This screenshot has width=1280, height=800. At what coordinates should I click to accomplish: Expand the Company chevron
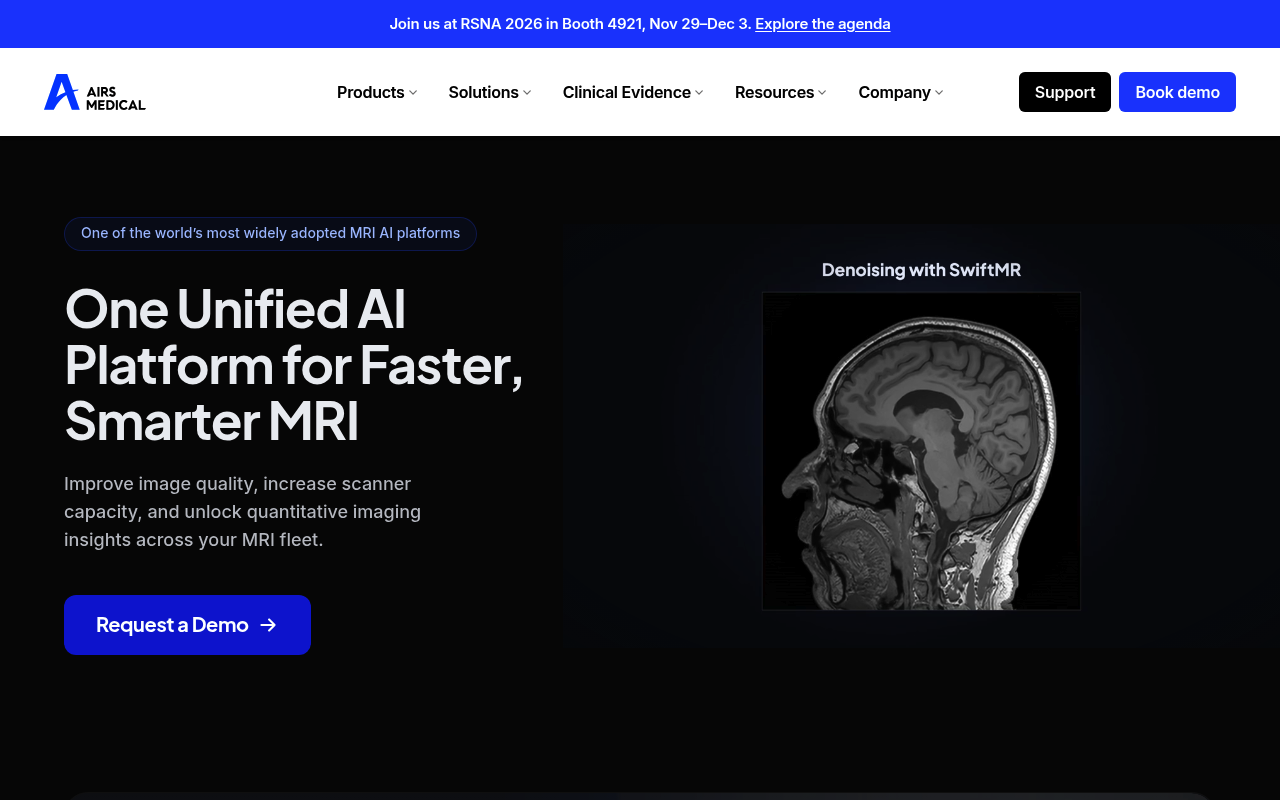coord(939,93)
